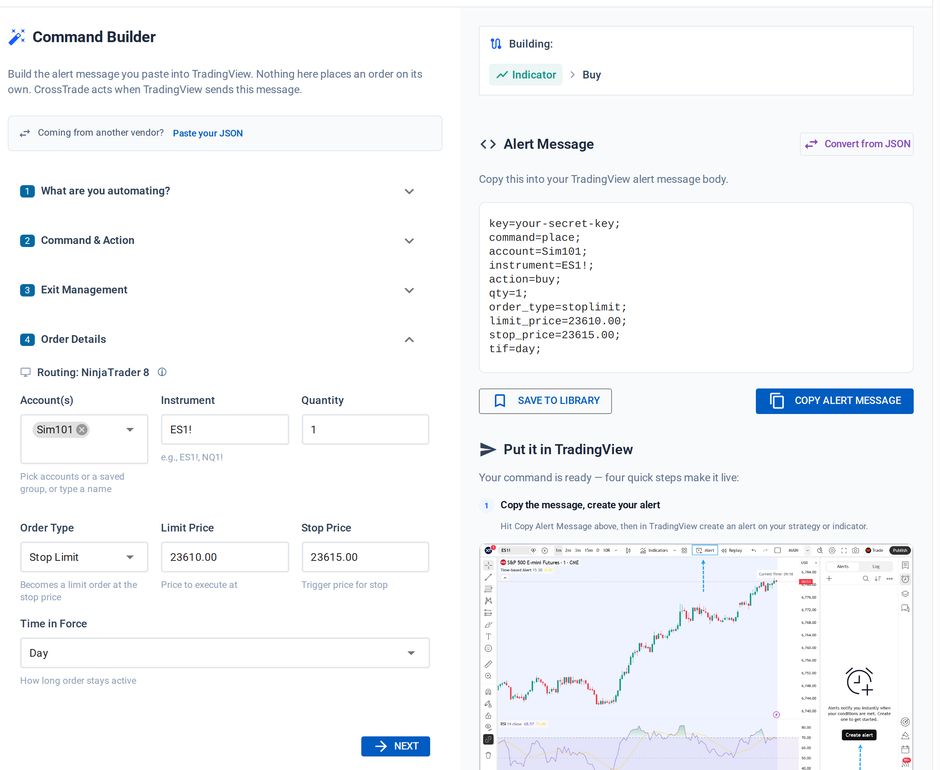The image size is (940, 770).
Task: Click the TradingView chart tutorial screenshot
Action: tap(696, 657)
